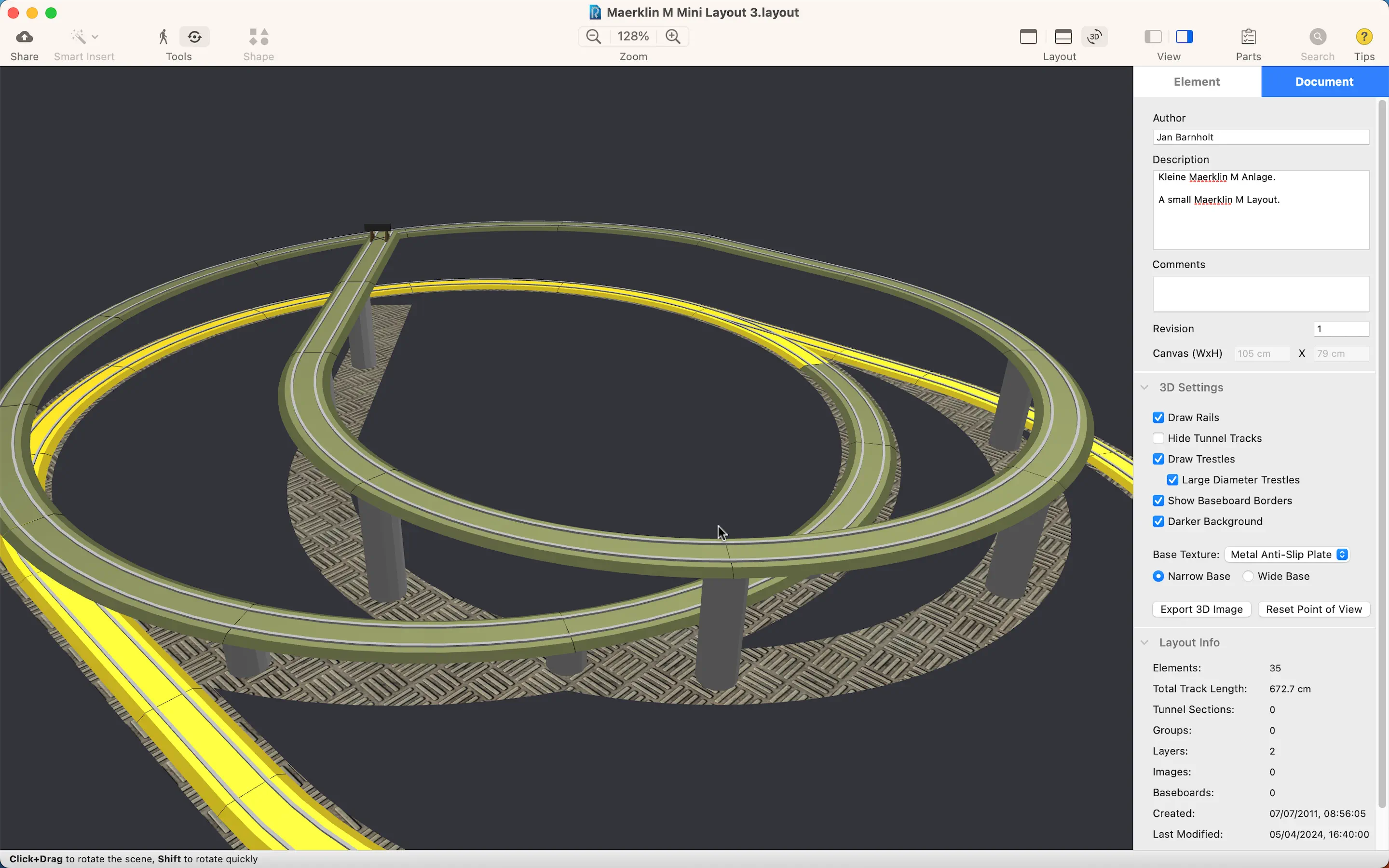Select the rotate scene tool icon
The height and width of the screenshot is (868, 1389).
coord(194,37)
